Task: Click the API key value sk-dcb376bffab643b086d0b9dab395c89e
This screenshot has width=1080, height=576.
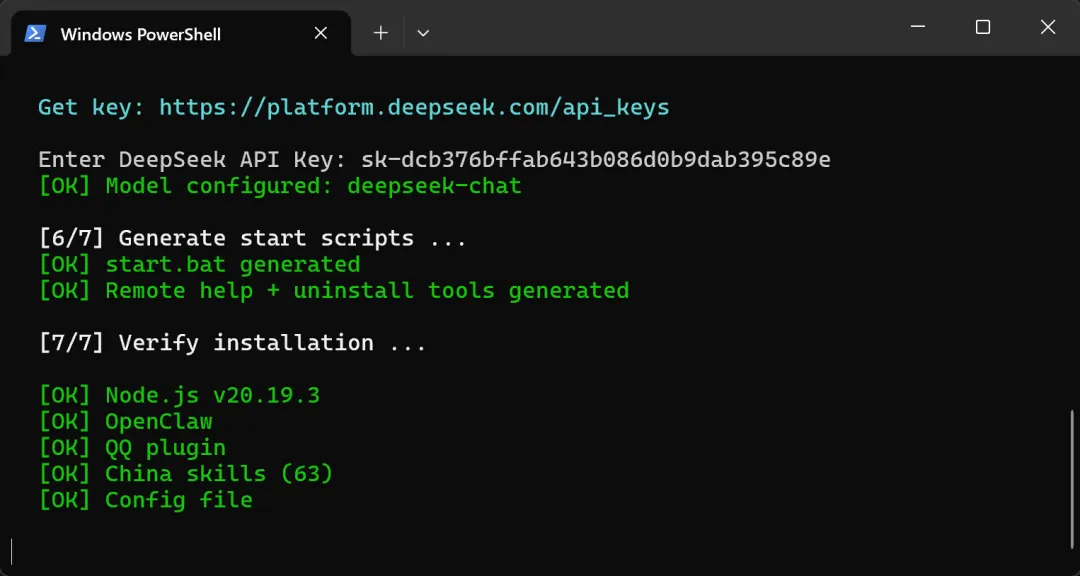Action: pyautogui.click(x=596, y=160)
